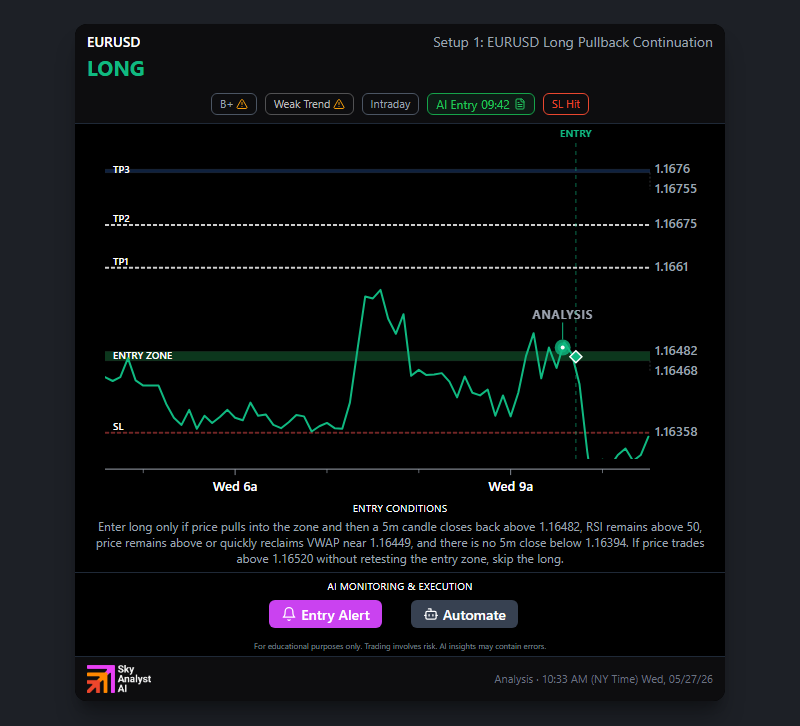Click the ENTRY CONDITIONS heading
The image size is (800, 726).
(x=399, y=509)
